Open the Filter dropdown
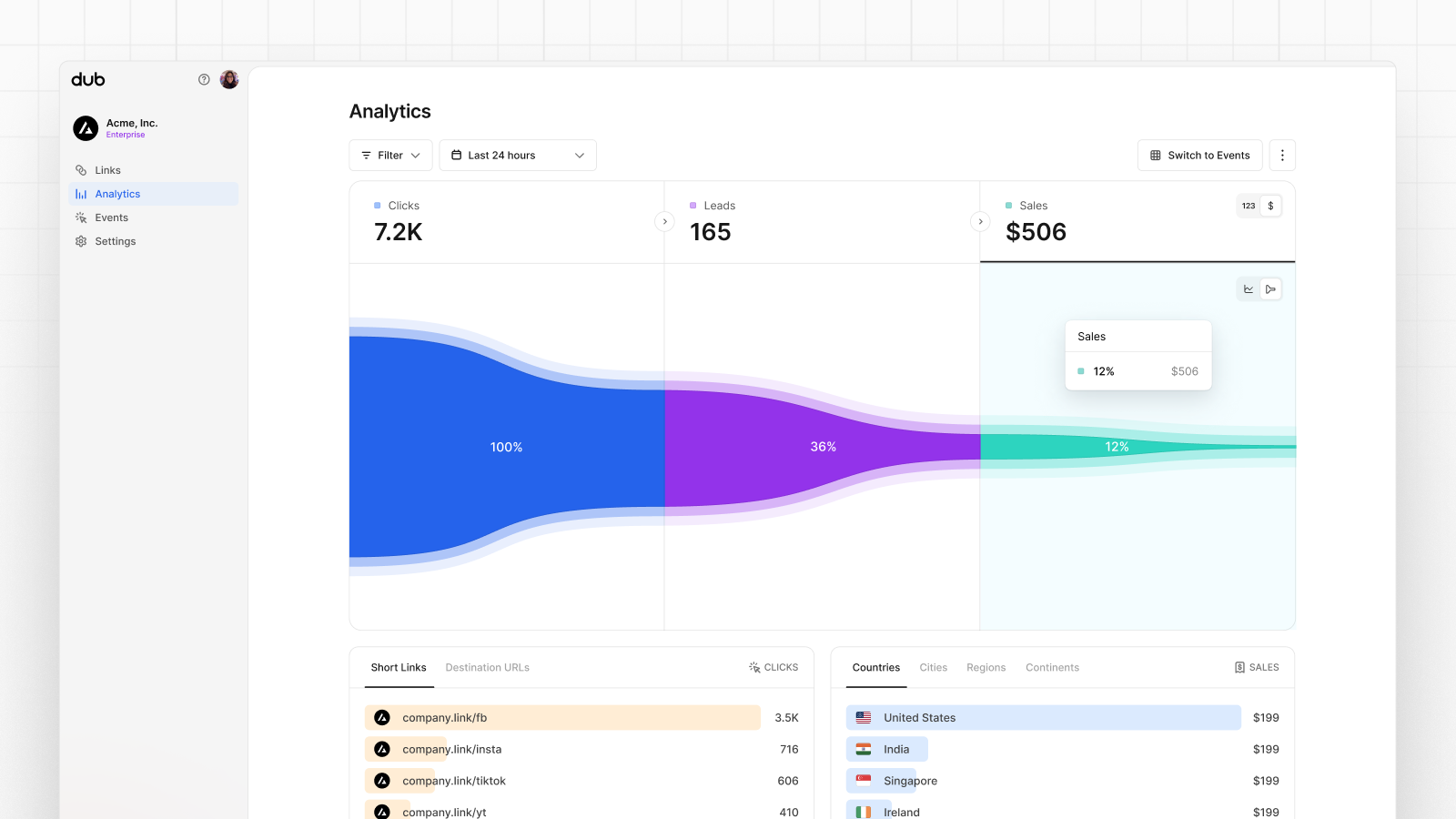Screen dimensions: 1456x819 click(390, 155)
